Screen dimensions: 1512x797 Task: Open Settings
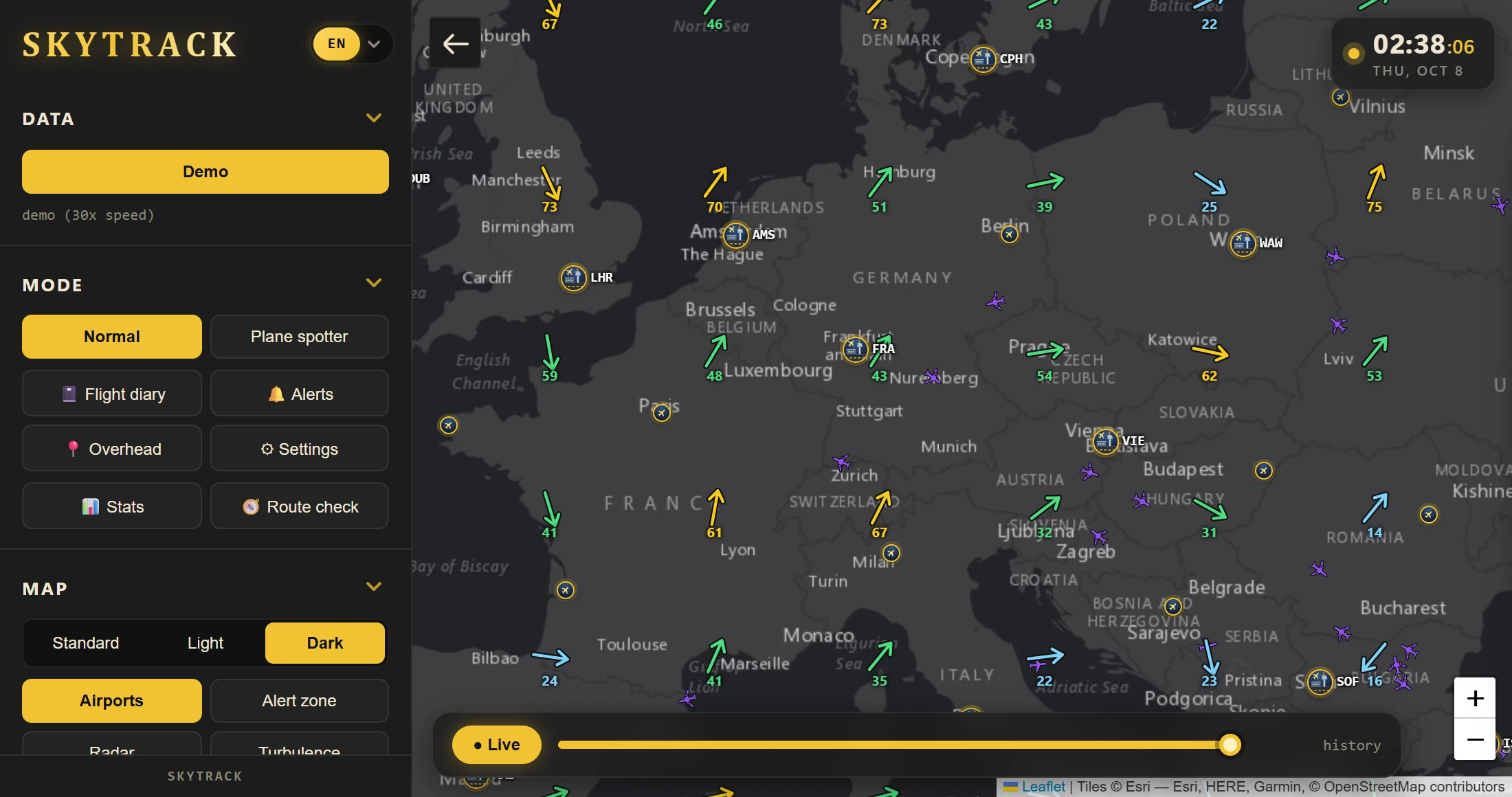tap(300, 449)
